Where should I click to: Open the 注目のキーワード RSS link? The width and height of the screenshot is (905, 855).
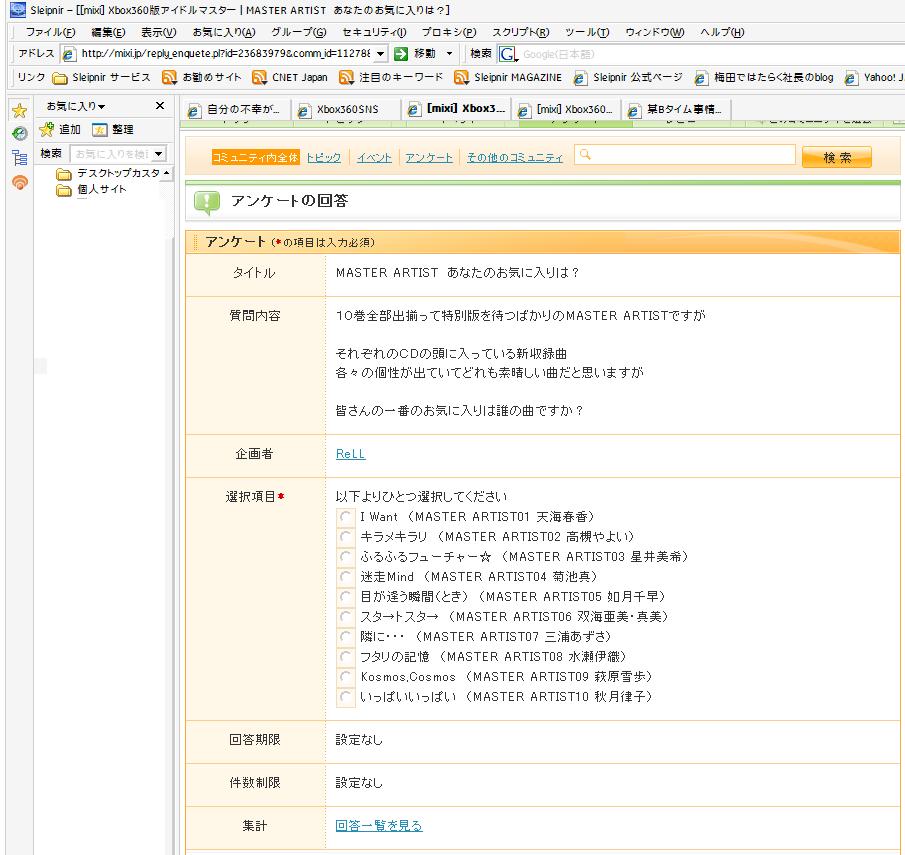(x=391, y=77)
